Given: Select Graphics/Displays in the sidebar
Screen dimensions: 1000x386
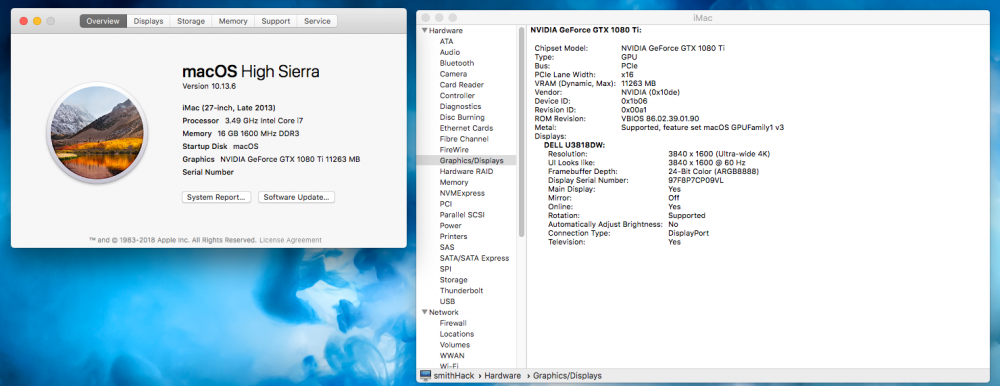Looking at the screenshot, I should coord(471,161).
